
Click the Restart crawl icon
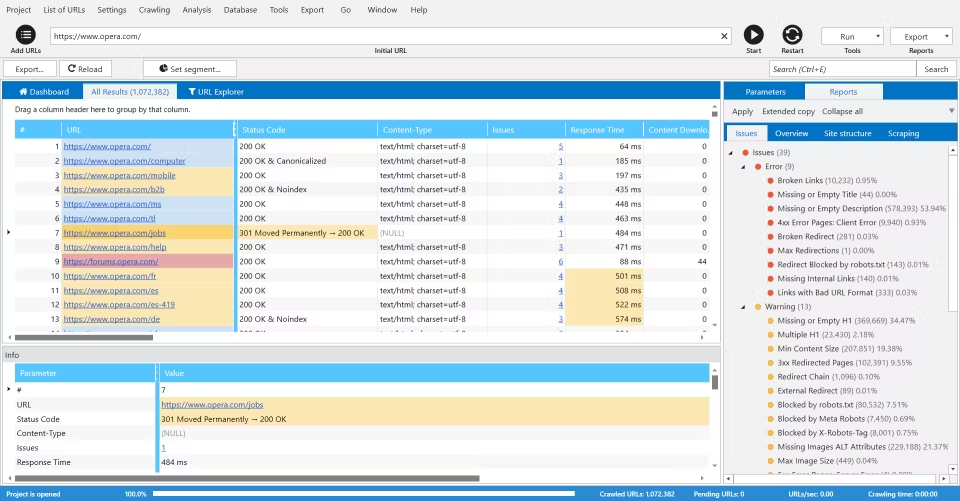(792, 35)
